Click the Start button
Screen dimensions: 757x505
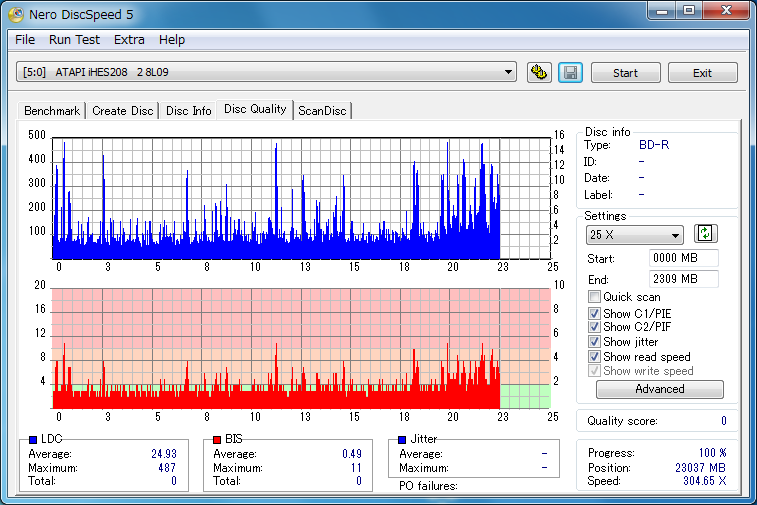pos(625,72)
